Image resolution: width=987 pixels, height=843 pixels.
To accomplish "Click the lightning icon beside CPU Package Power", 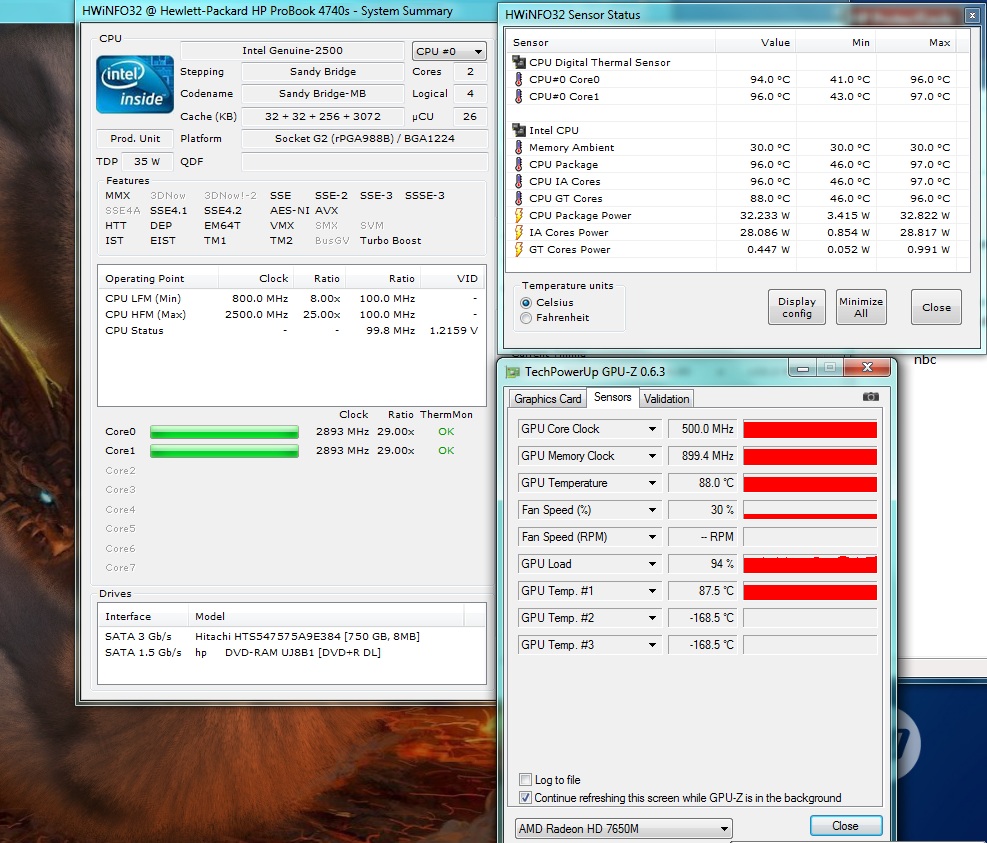I will click(519, 215).
